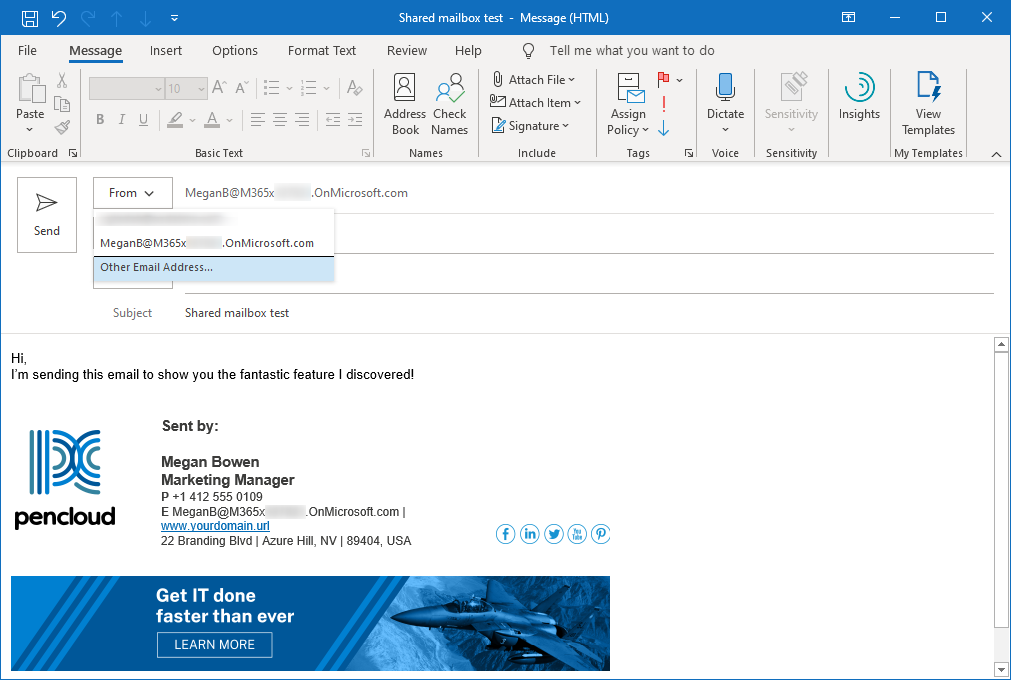Click the LinkedIn icon in signature
Image resolution: width=1011 pixels, height=680 pixels.
click(530, 534)
